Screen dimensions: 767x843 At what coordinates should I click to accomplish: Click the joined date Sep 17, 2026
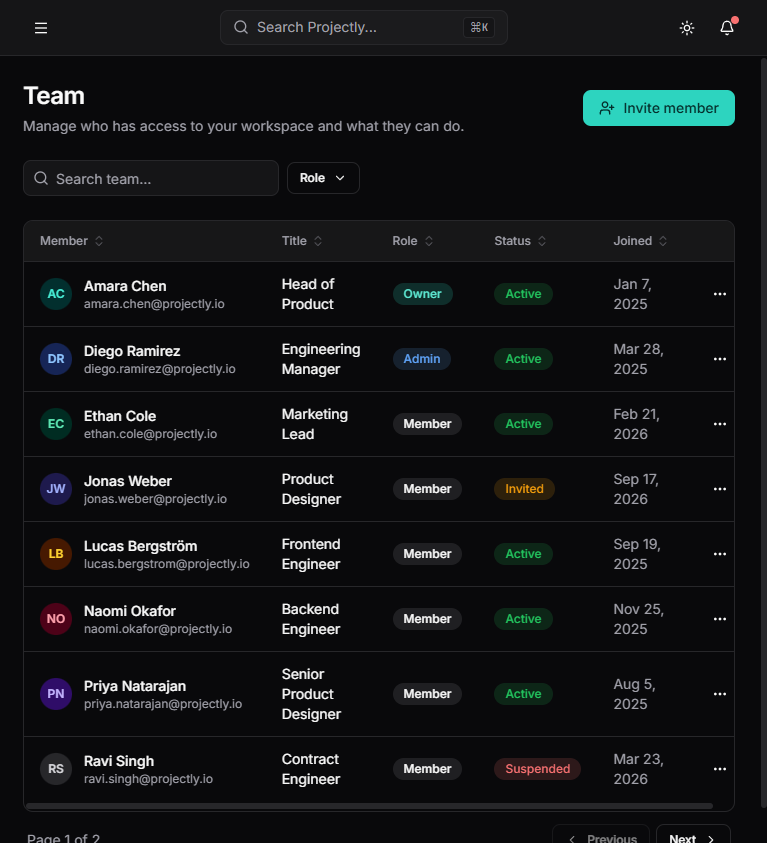click(636, 489)
